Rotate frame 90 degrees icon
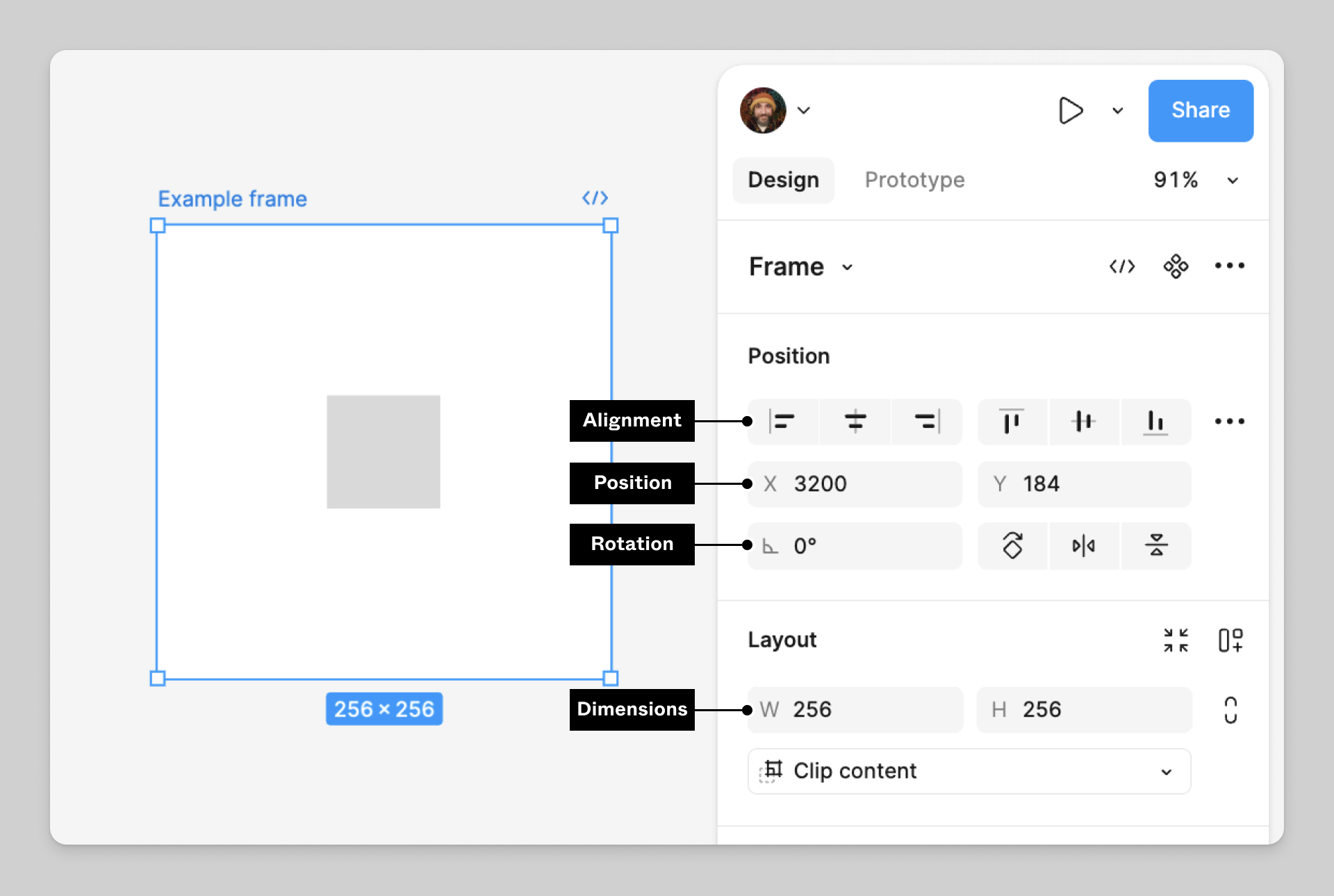Screen dimensions: 1334x896 [x=1012, y=546]
